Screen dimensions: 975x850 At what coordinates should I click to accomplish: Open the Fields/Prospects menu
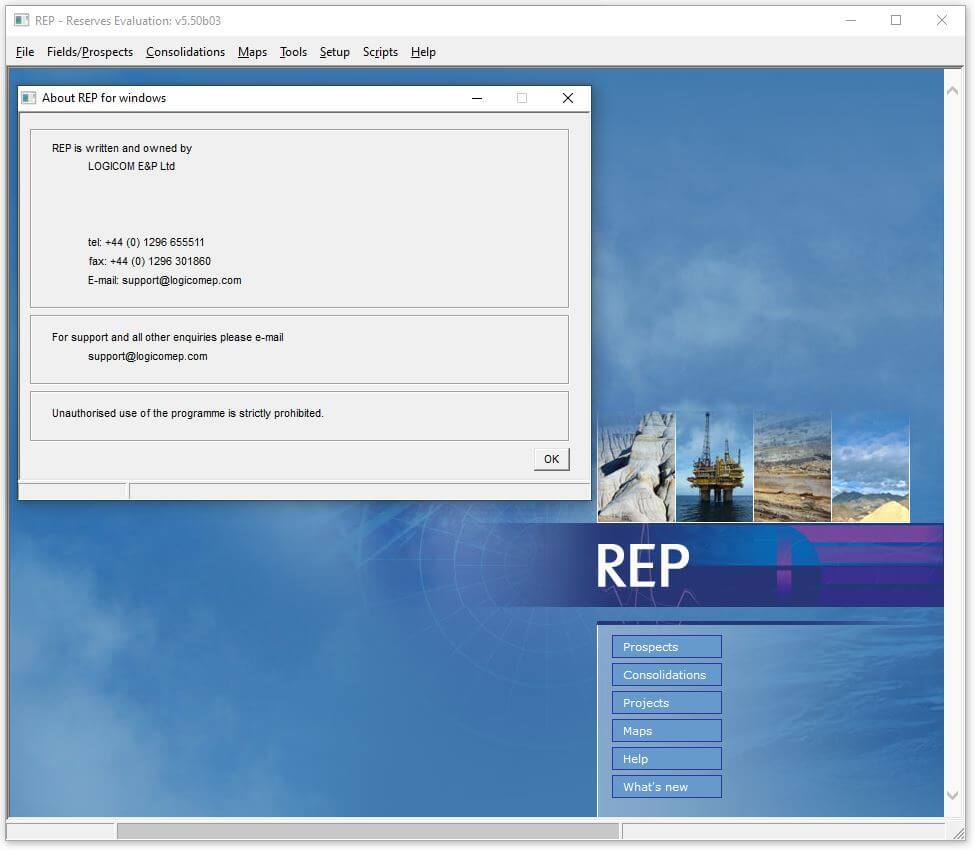(90, 52)
